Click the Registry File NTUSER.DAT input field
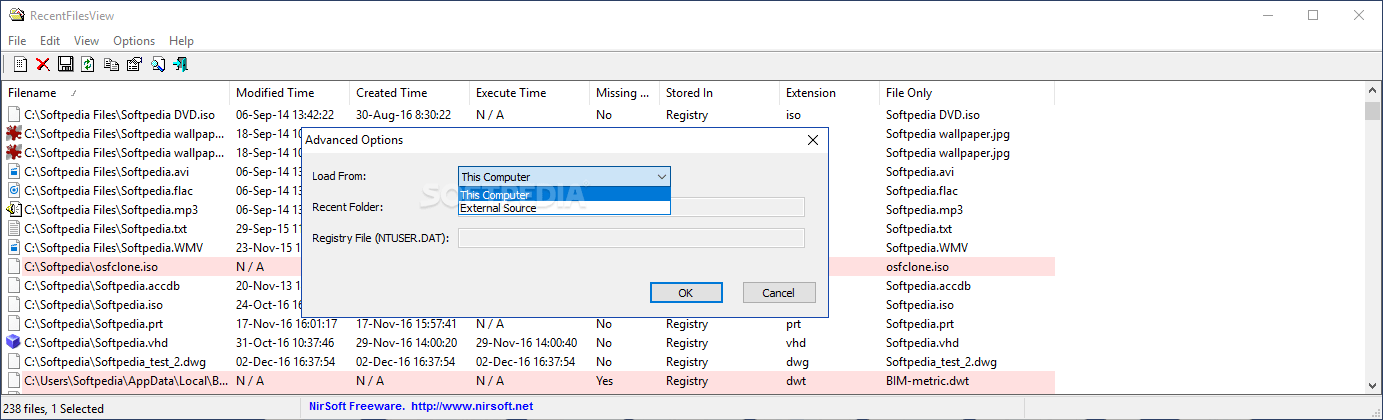This screenshot has height=420, width=1383. point(631,238)
